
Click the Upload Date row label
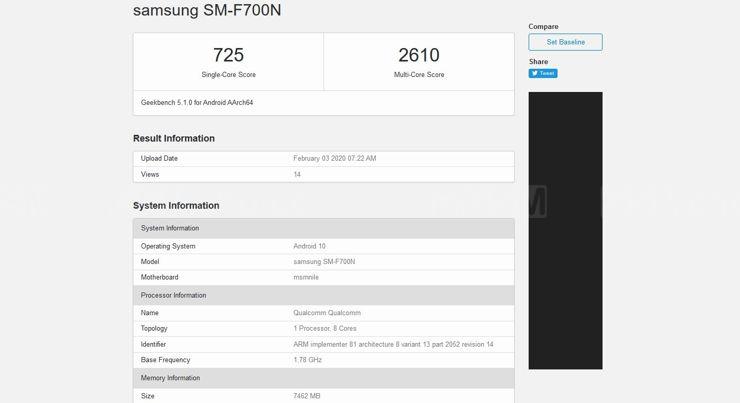[x=159, y=159]
